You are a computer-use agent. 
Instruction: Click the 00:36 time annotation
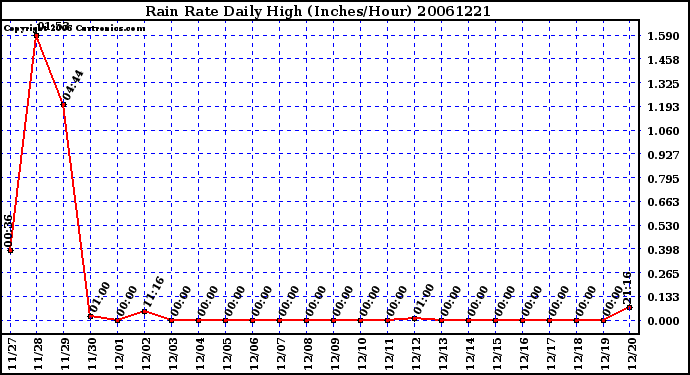pyautogui.click(x=8, y=231)
